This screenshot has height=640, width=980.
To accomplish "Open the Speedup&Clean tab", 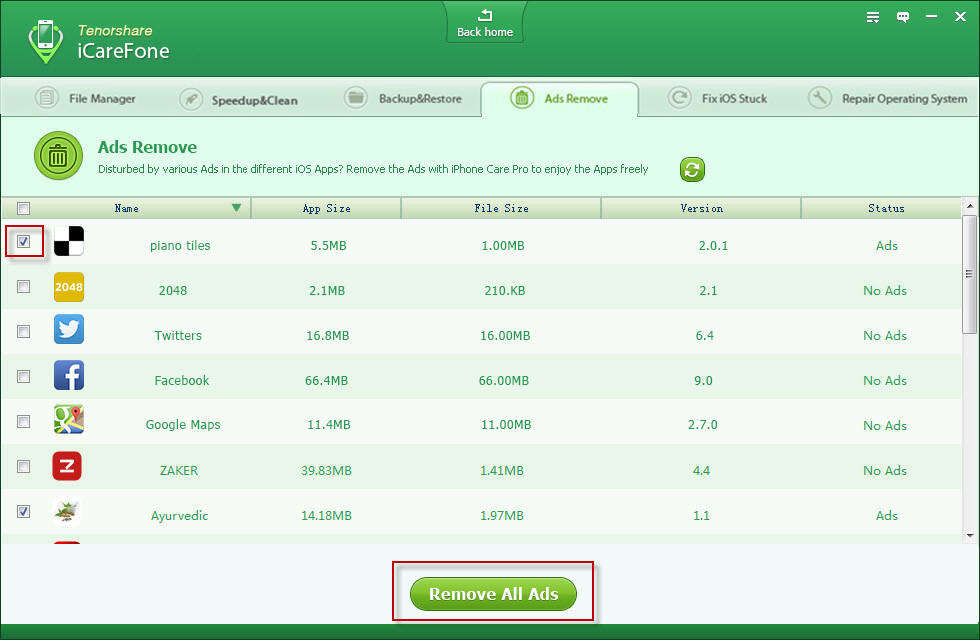I will click(238, 99).
